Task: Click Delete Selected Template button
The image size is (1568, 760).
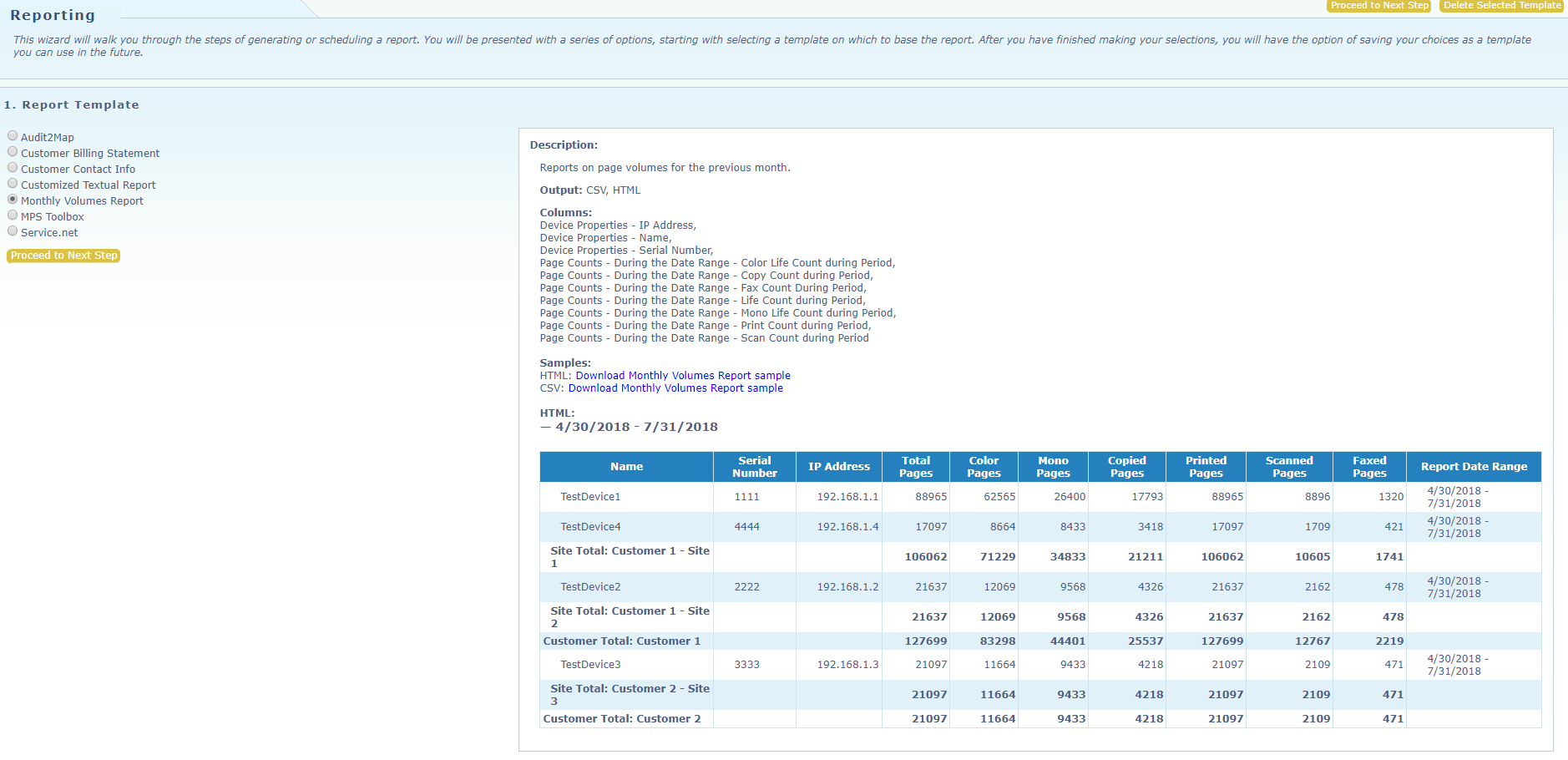Action: coord(1502,5)
